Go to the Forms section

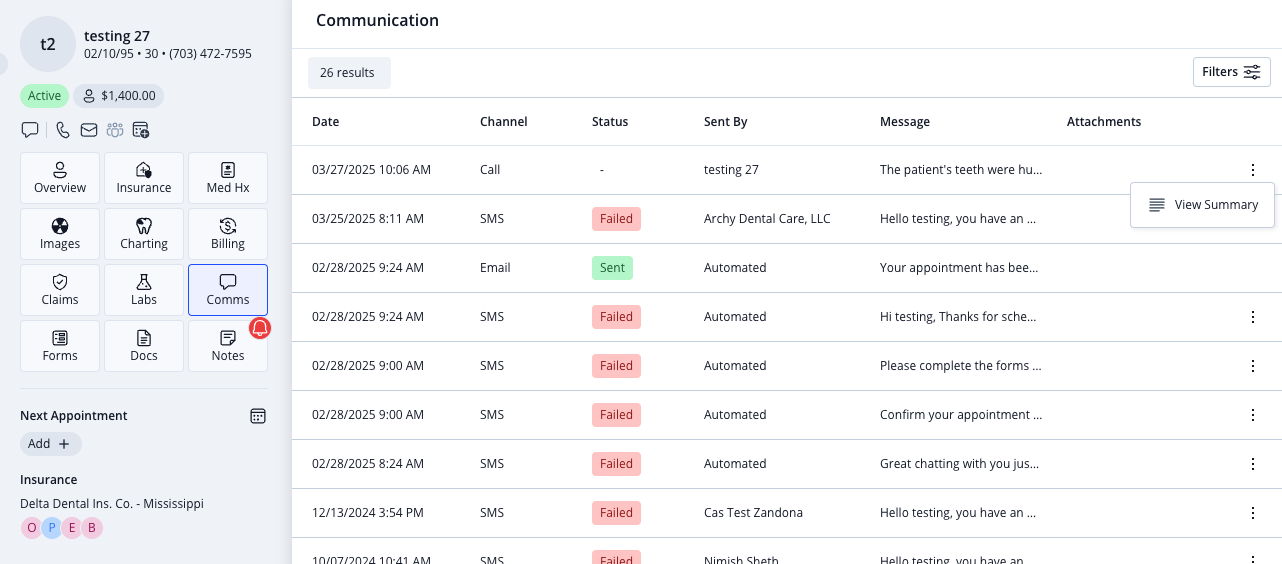[60, 346]
